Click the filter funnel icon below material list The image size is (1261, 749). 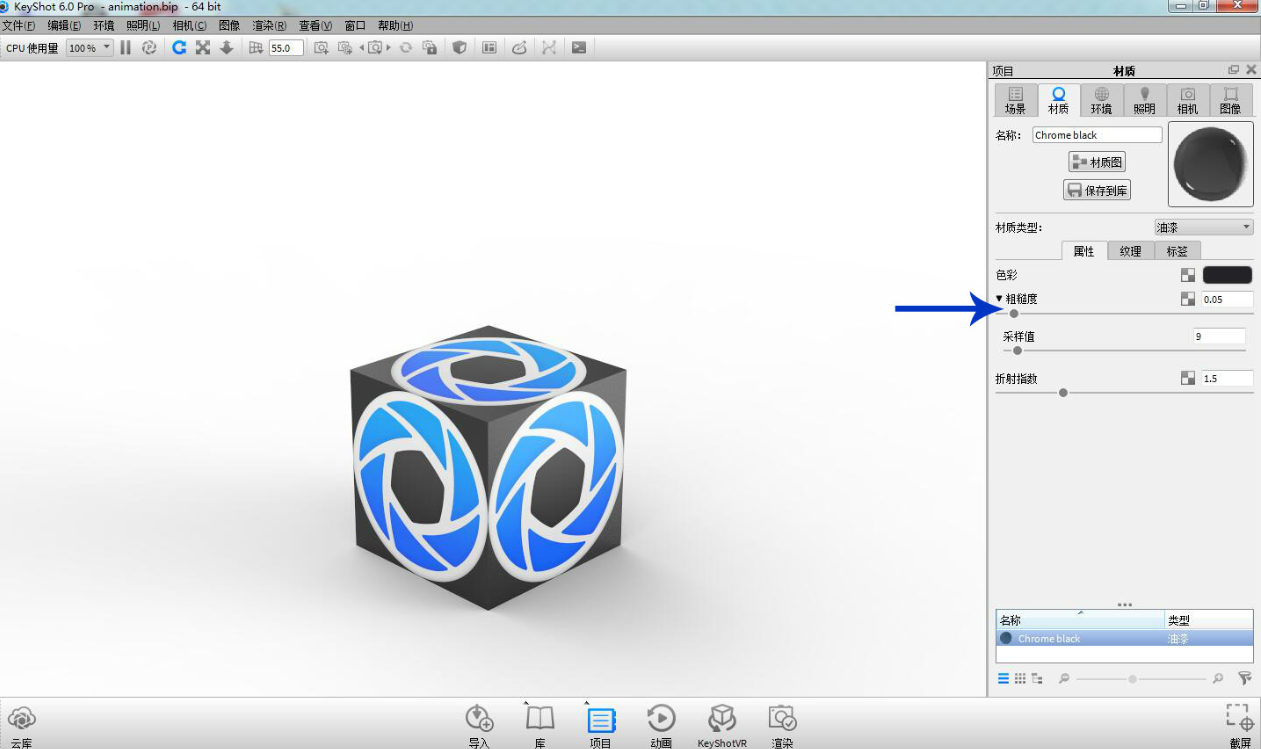pyautogui.click(x=1244, y=678)
